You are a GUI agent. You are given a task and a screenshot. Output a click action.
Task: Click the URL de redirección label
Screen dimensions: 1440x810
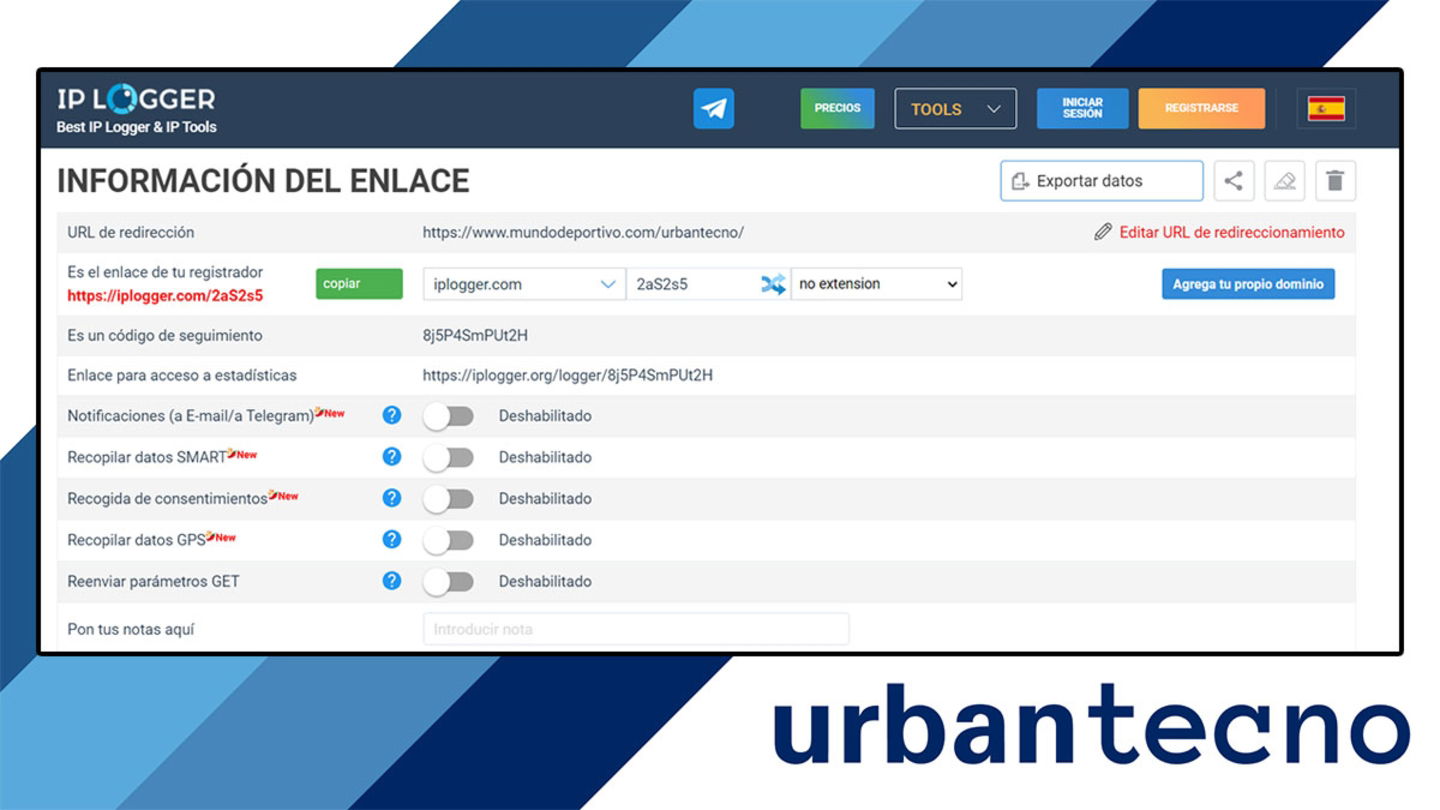[x=131, y=232]
